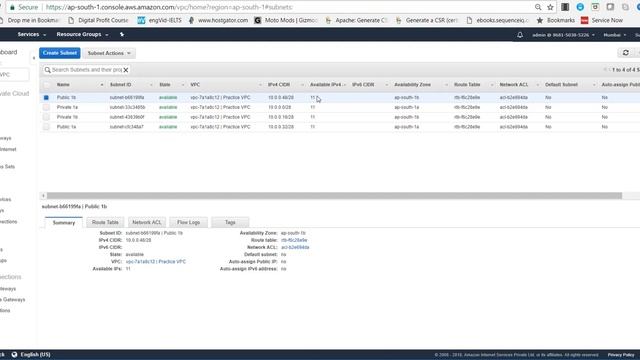Viewport: 640px width, 360px height.
Task: Click the left arrow of horizontal scrollbar
Action: pos(43,196)
